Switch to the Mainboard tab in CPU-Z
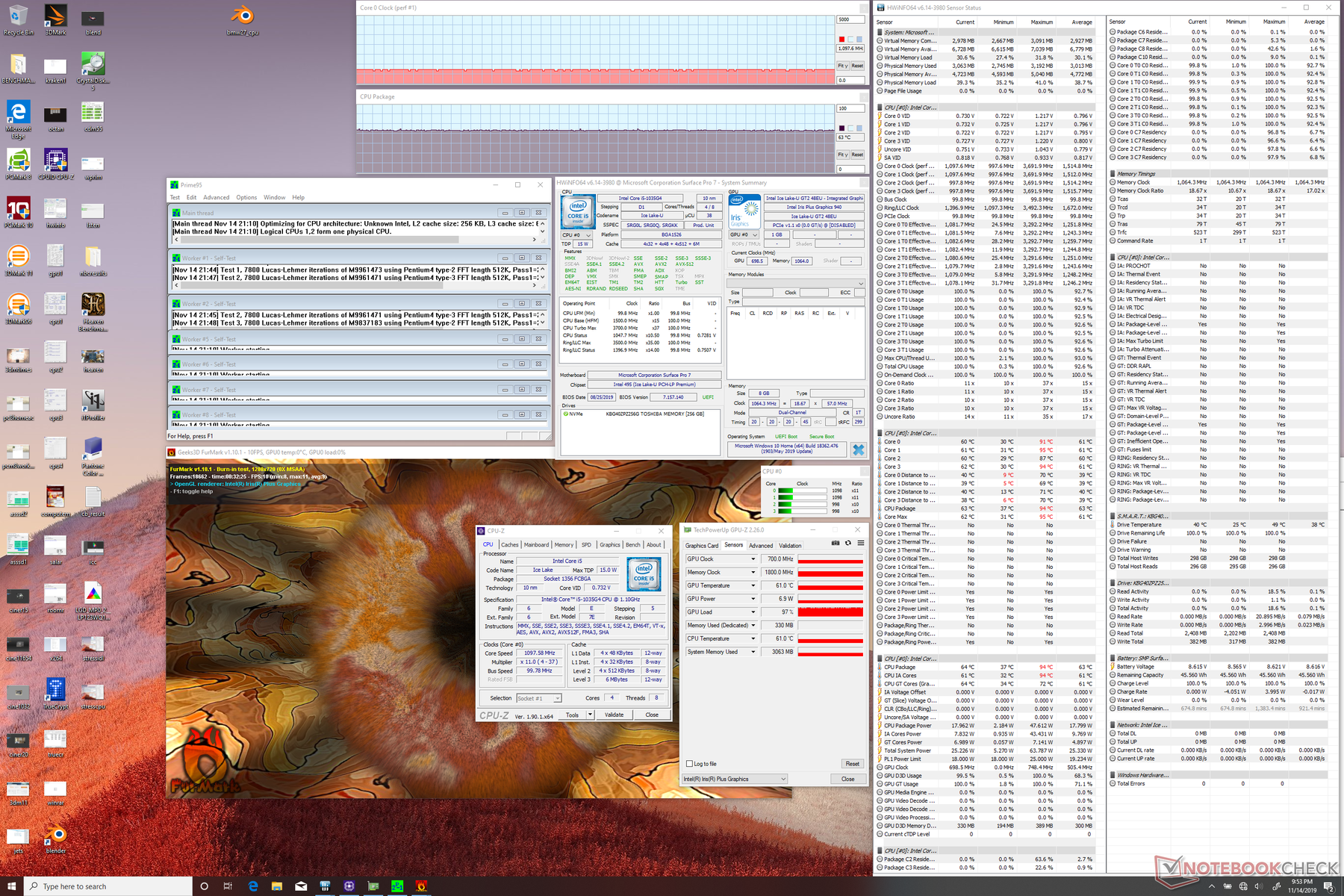The width and height of the screenshot is (1344, 896). point(536,545)
